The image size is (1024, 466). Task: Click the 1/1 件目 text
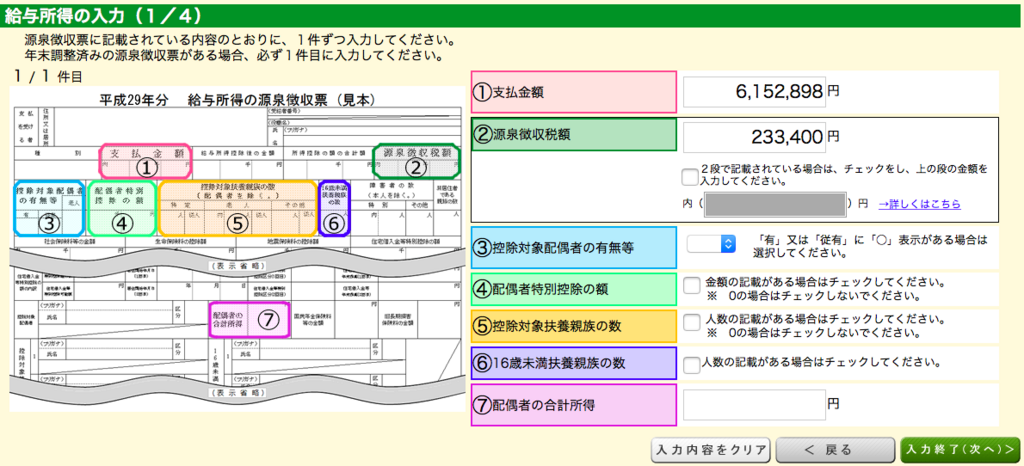[x=48, y=76]
